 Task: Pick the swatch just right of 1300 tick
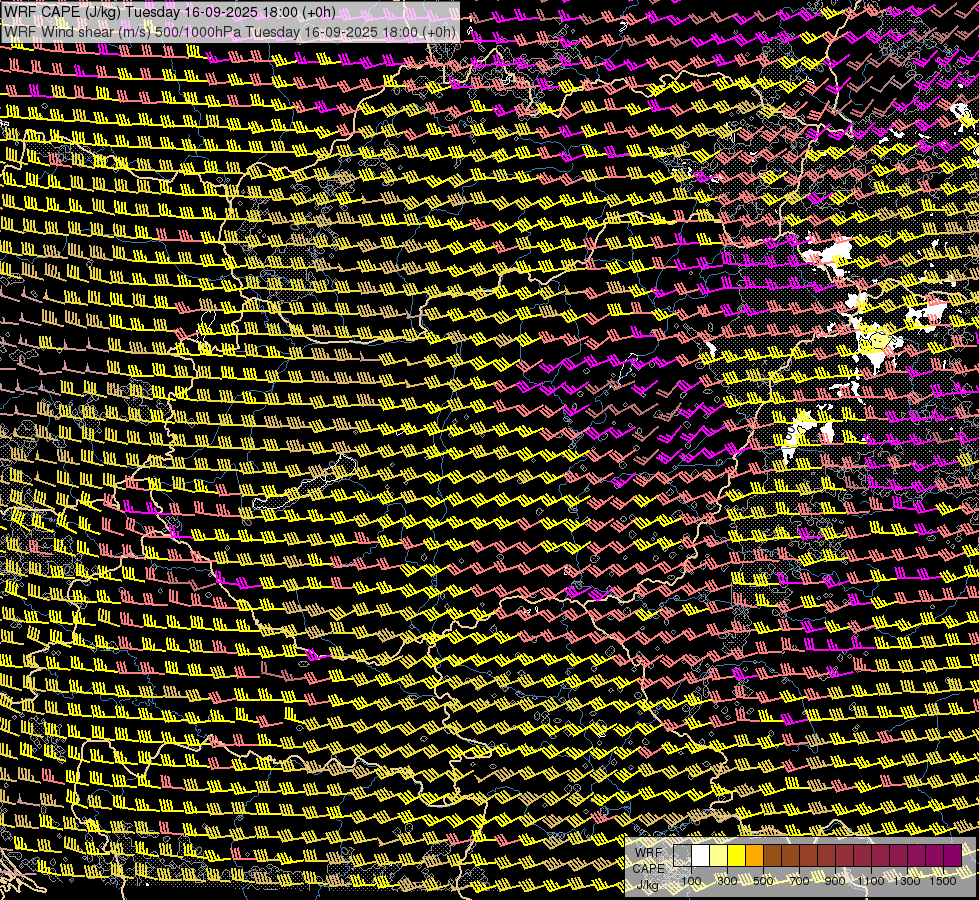(916, 855)
